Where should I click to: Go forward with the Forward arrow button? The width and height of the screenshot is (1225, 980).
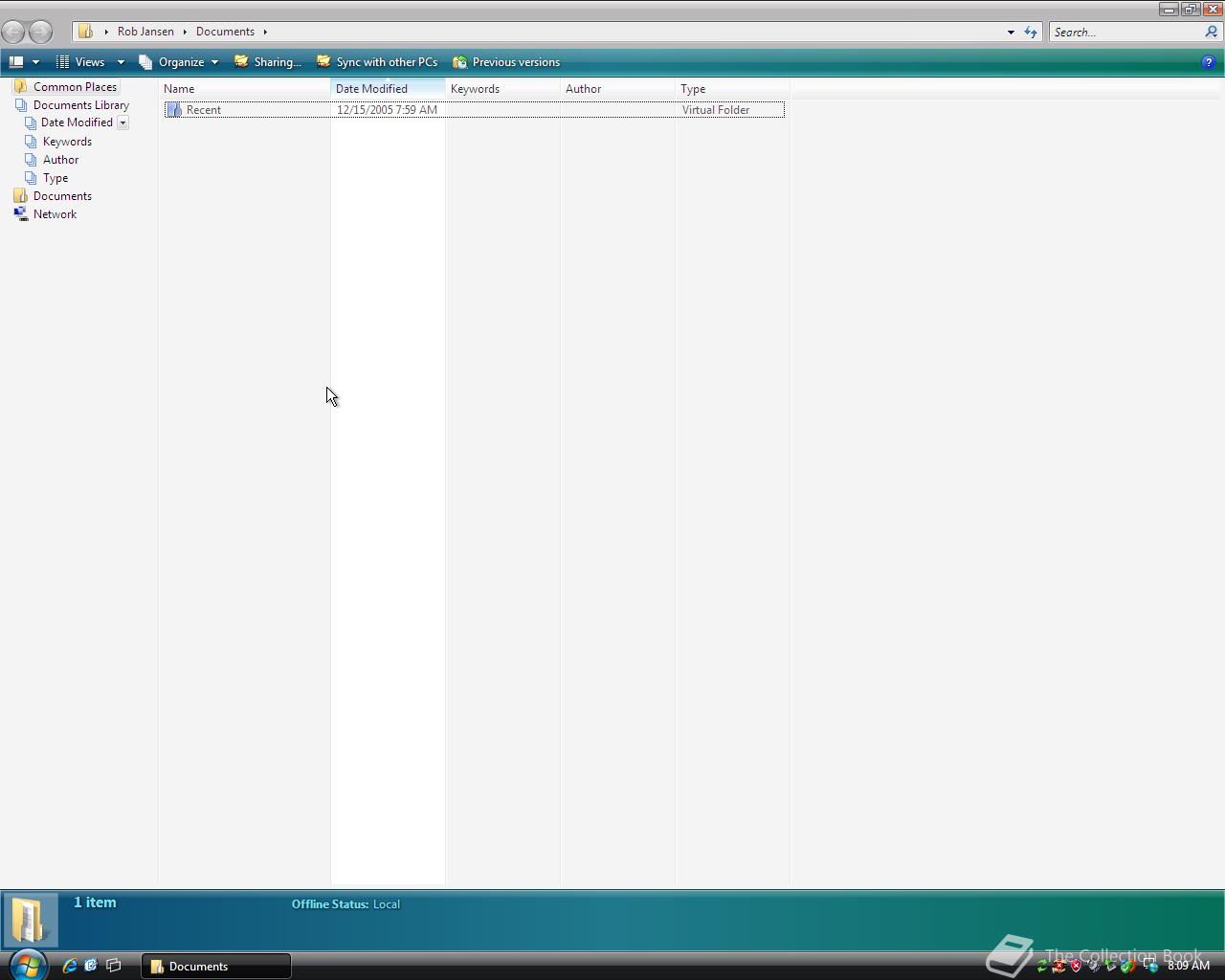[x=40, y=32]
